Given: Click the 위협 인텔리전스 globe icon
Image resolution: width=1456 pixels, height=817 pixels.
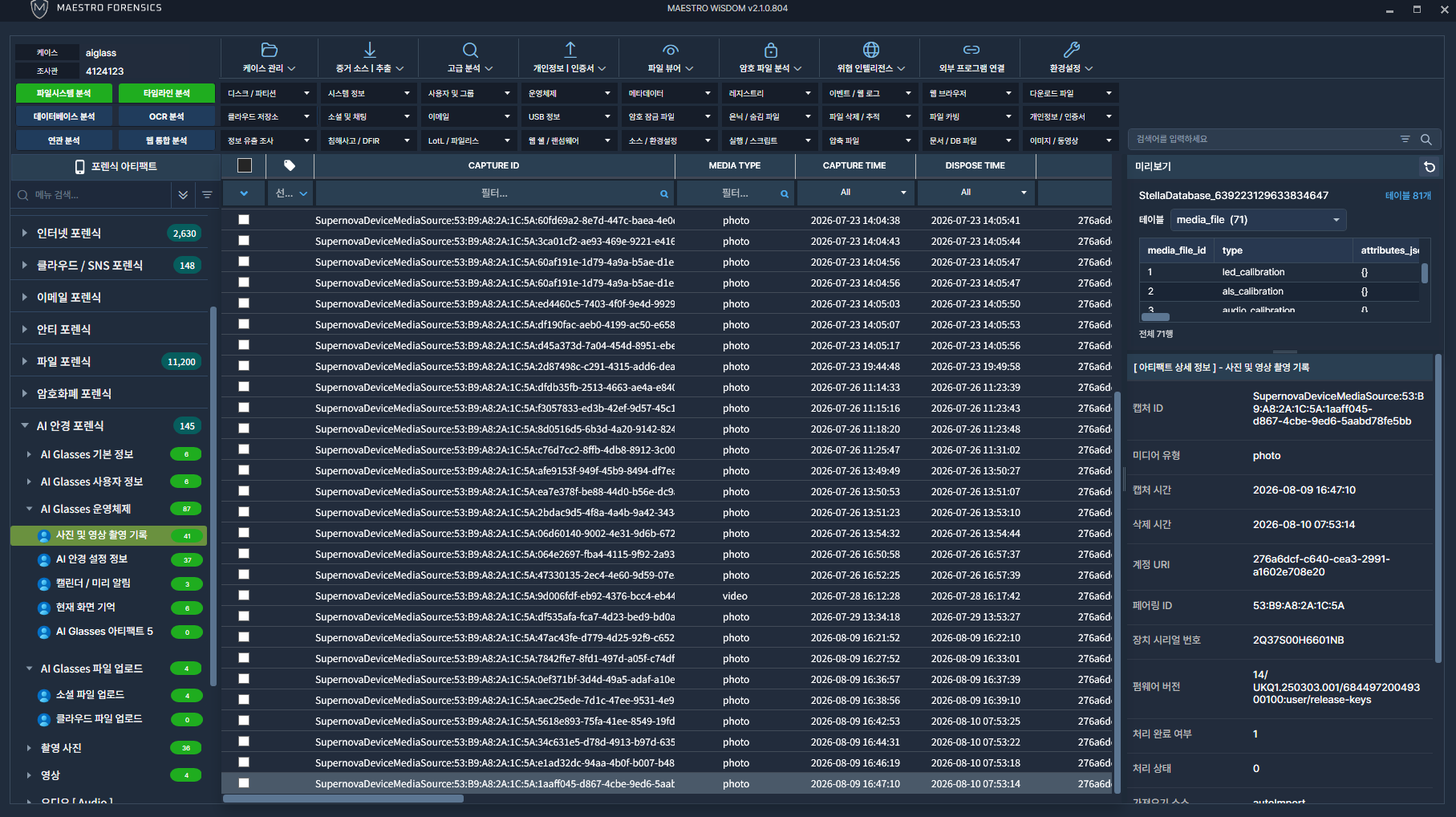Looking at the screenshot, I should [x=871, y=50].
